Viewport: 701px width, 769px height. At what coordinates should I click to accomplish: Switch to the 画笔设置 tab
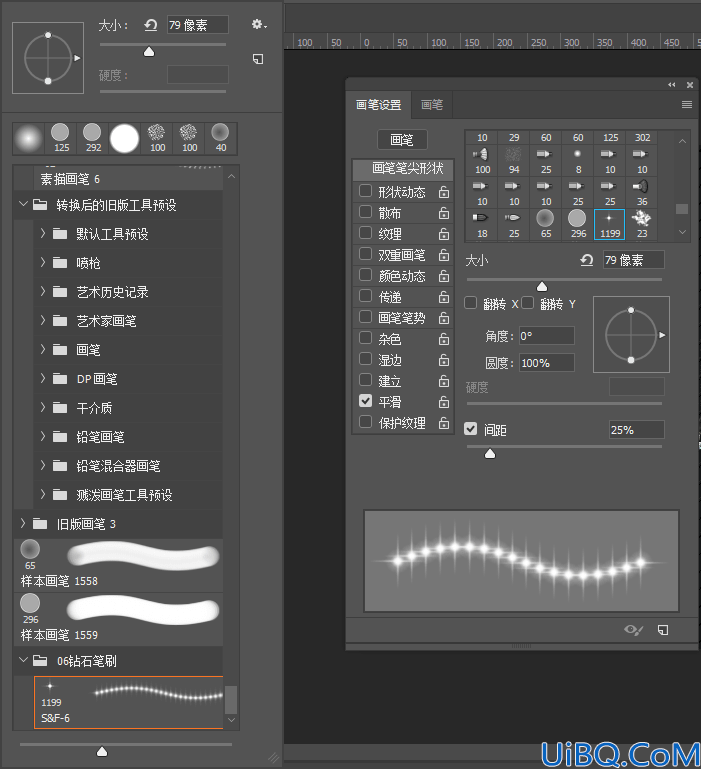pyautogui.click(x=378, y=104)
